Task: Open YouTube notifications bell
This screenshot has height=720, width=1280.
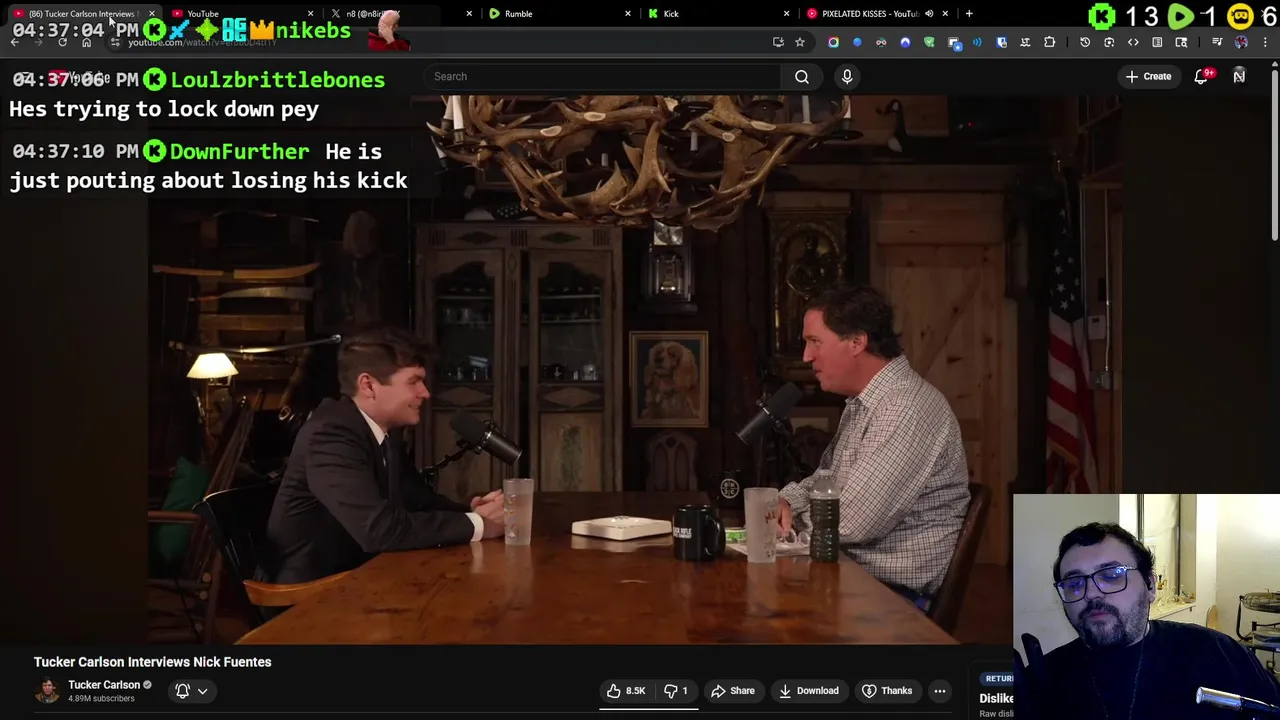Action: point(1202,76)
